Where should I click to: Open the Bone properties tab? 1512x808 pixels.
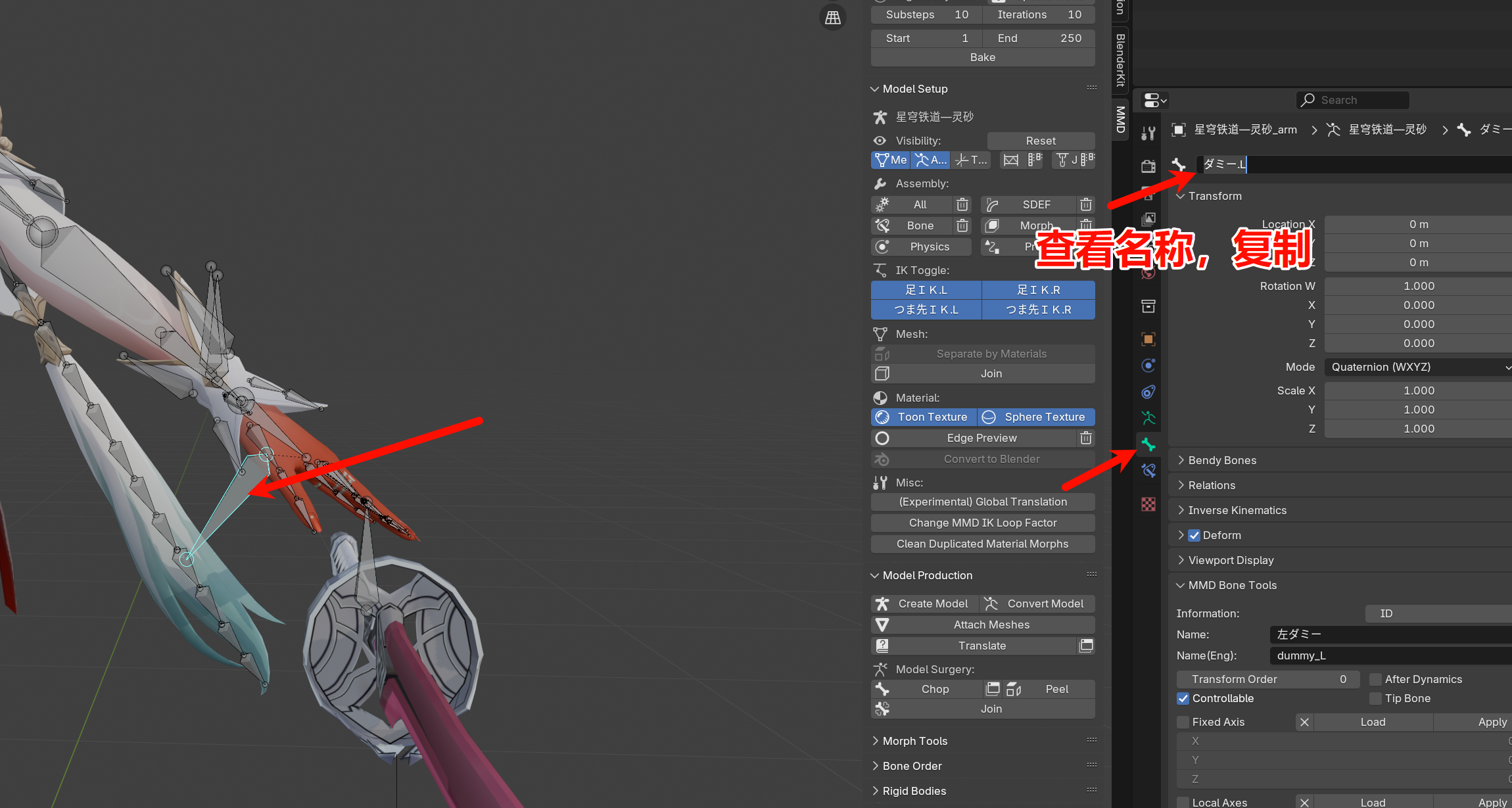pyautogui.click(x=1148, y=444)
